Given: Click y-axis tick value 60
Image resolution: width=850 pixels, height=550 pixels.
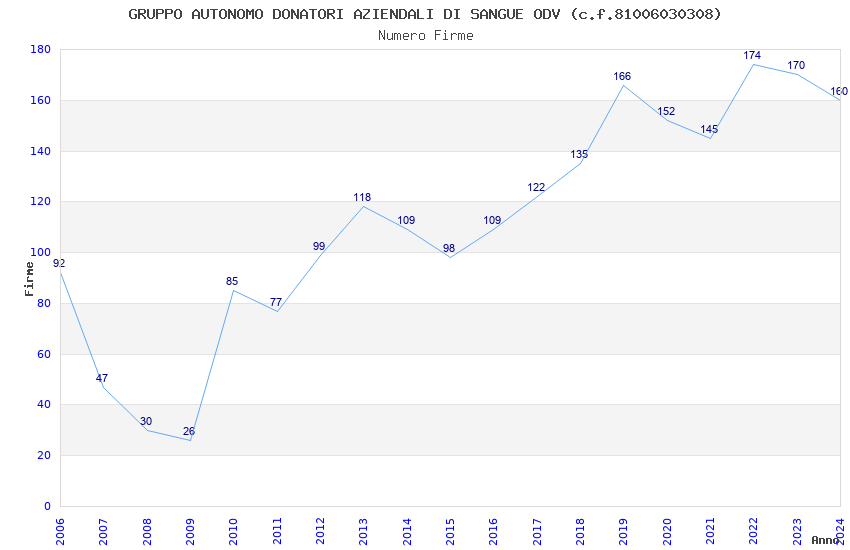Looking at the screenshot, I should pyautogui.click(x=44, y=354).
